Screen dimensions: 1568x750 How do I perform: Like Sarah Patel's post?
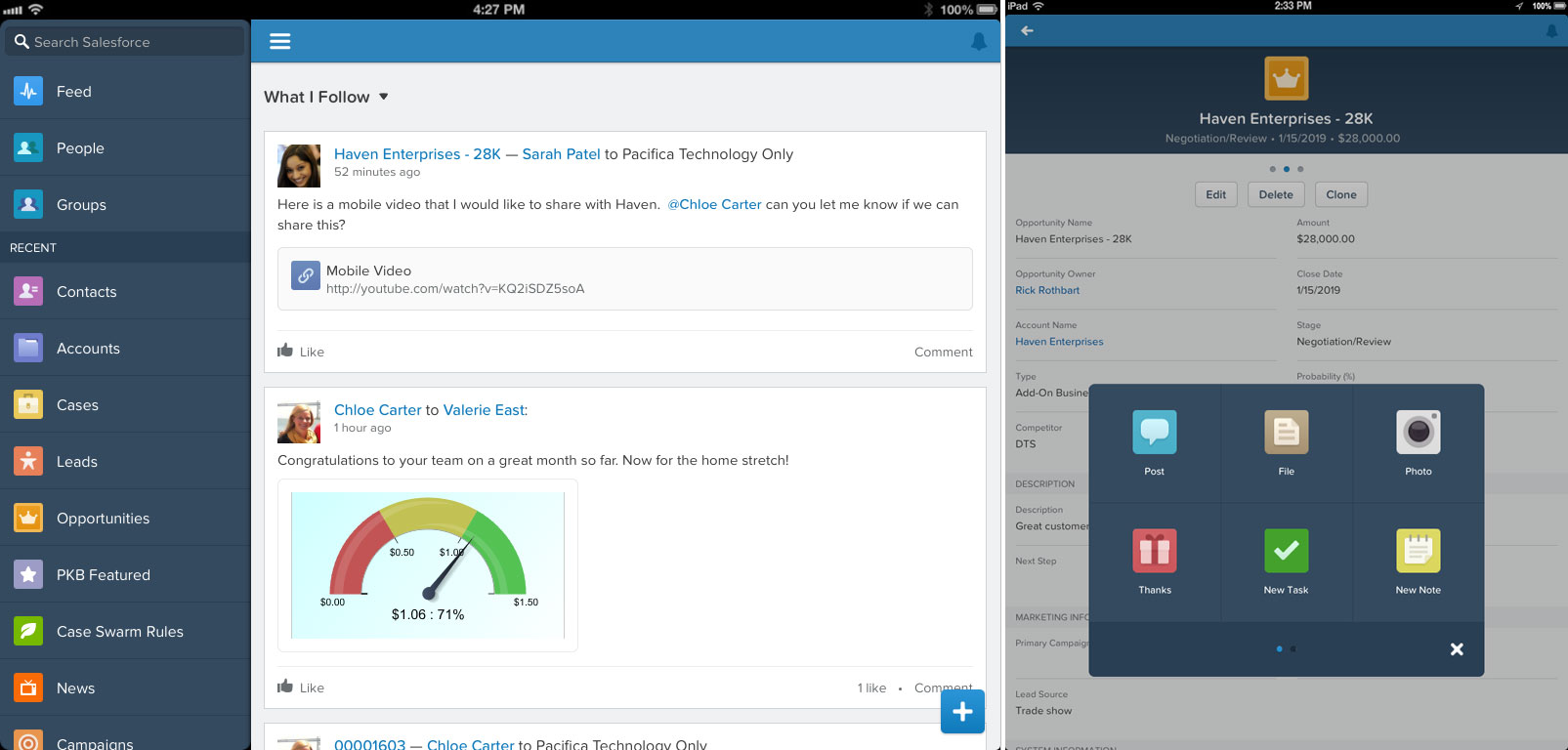pos(301,352)
